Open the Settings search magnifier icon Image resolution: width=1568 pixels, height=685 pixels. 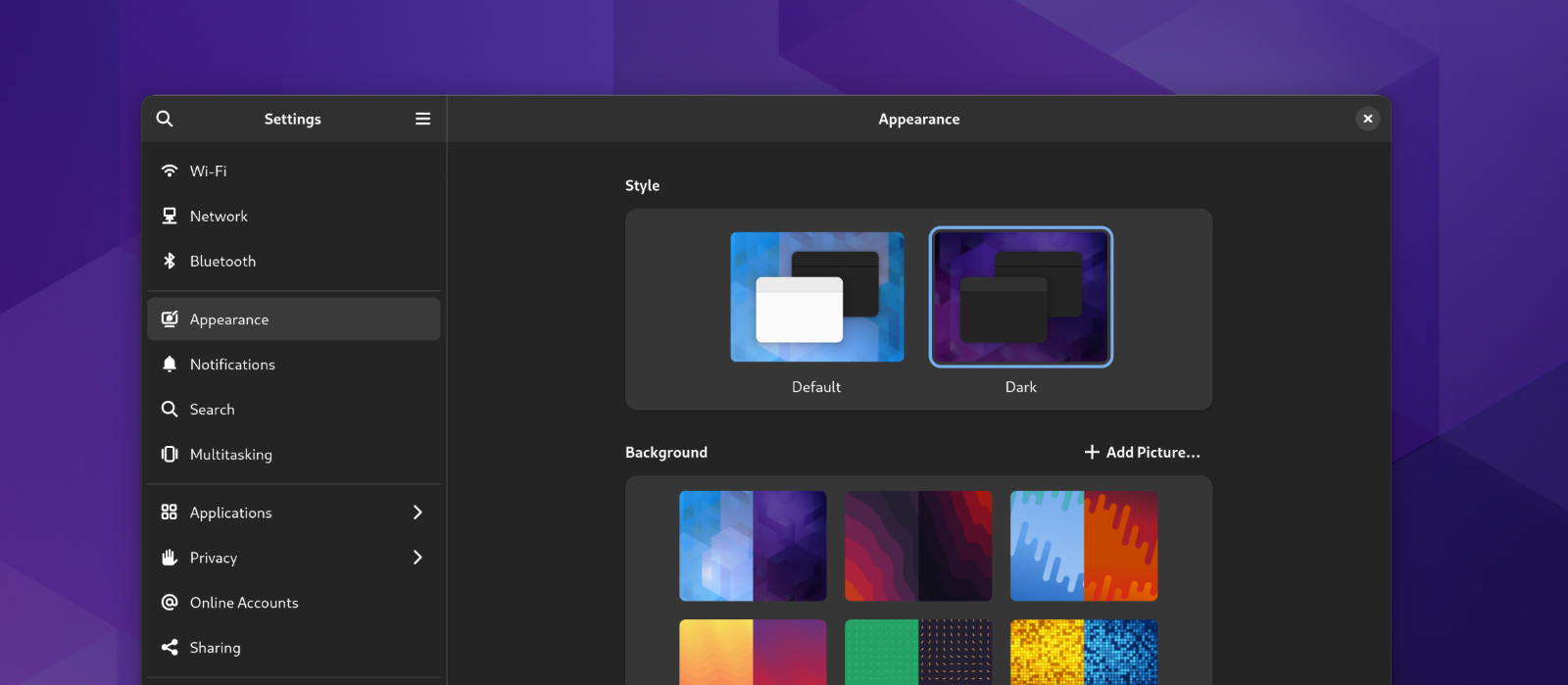coord(165,119)
